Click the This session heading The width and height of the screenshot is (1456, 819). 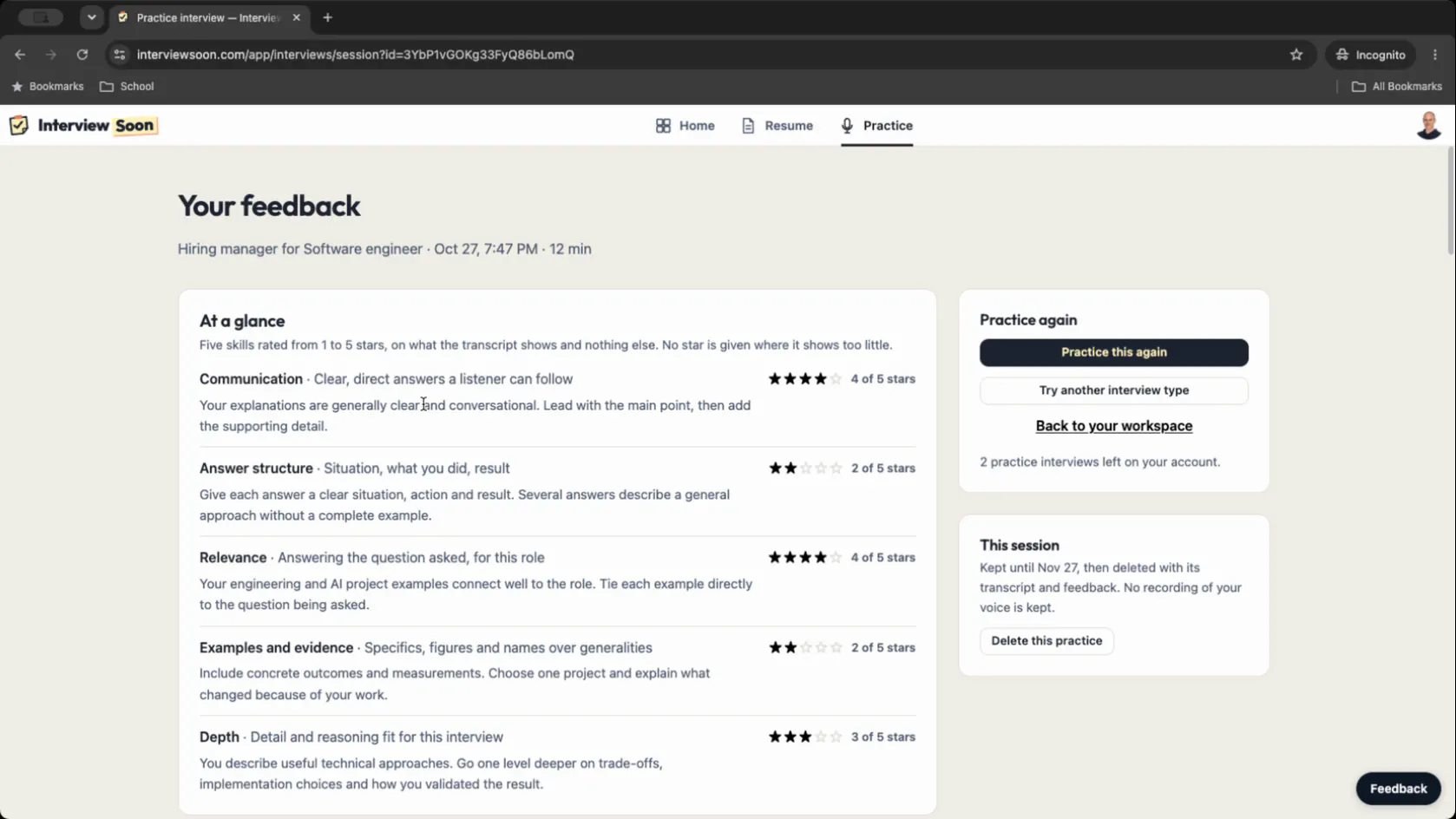[1020, 546]
